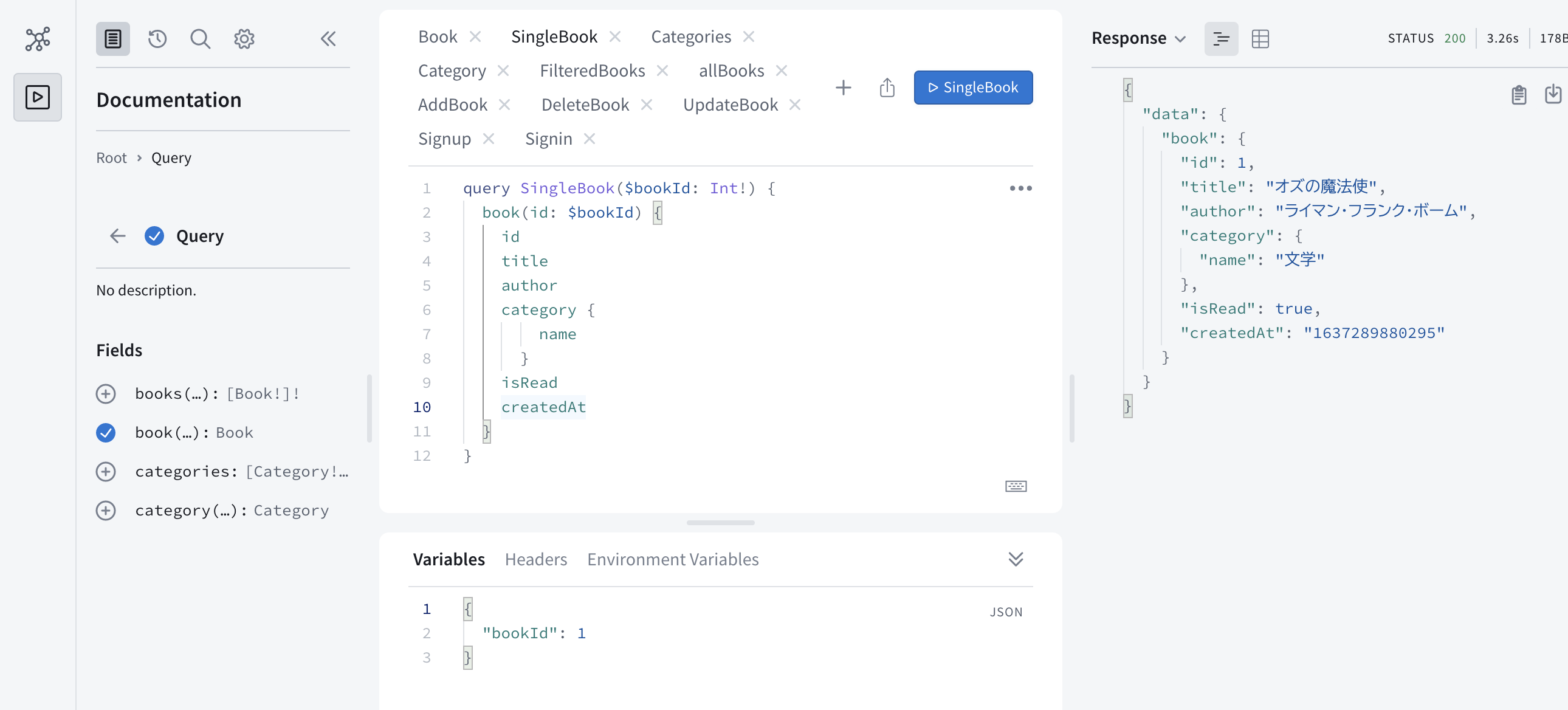Switch to the FilteredBooks tab
Image resolution: width=1568 pixels, height=710 pixels.
(x=593, y=71)
